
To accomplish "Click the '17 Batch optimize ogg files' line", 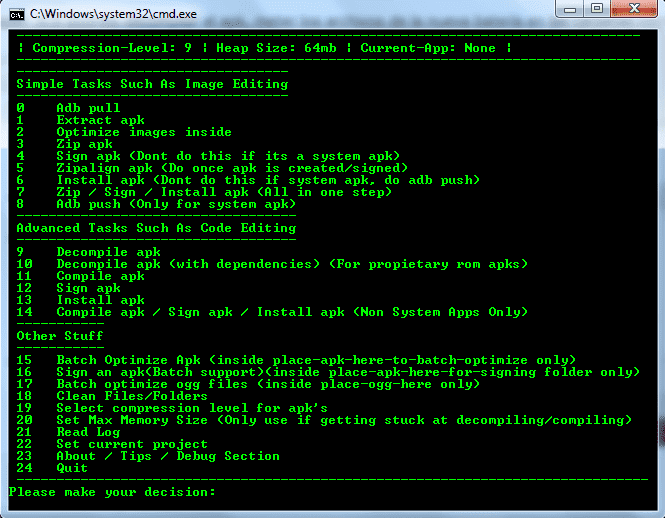I will click(248, 384).
